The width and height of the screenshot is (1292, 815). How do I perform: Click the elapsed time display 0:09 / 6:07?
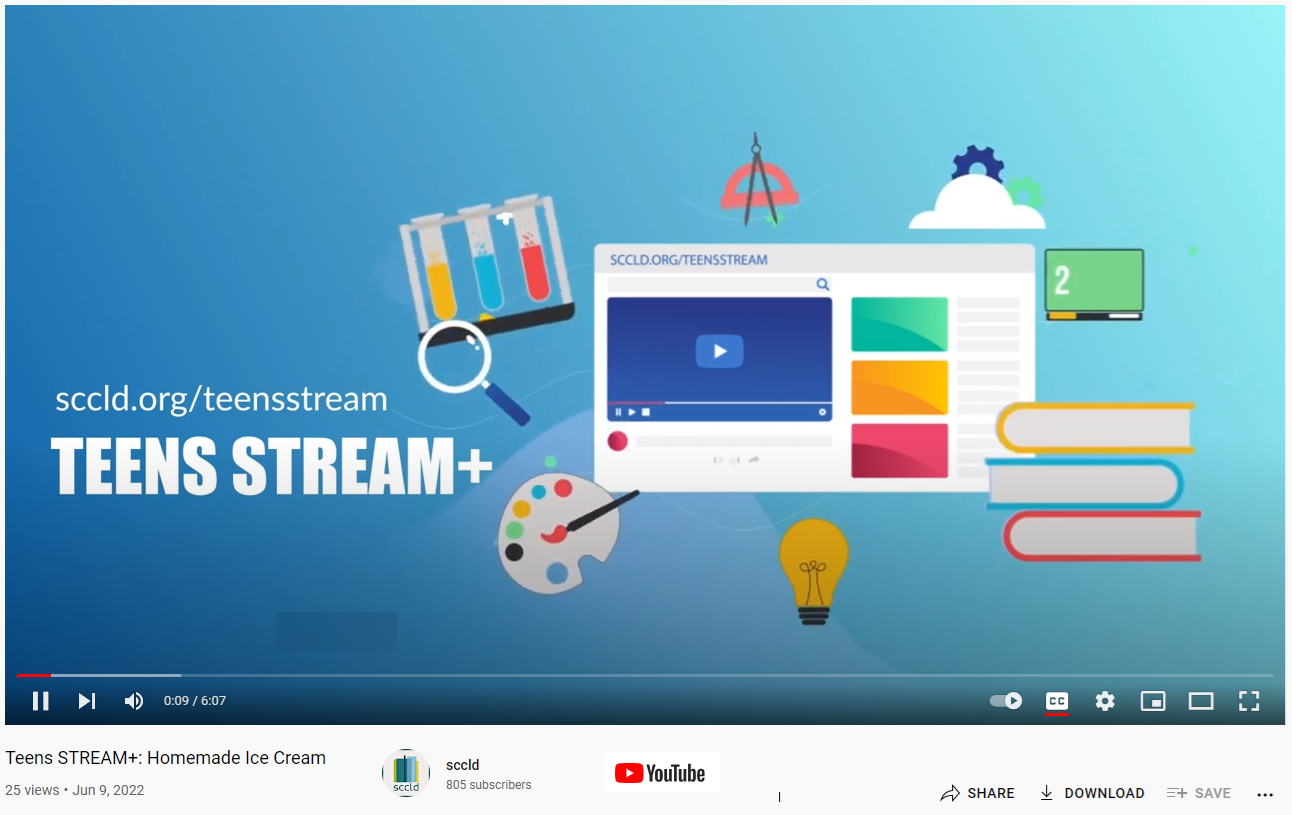[195, 701]
